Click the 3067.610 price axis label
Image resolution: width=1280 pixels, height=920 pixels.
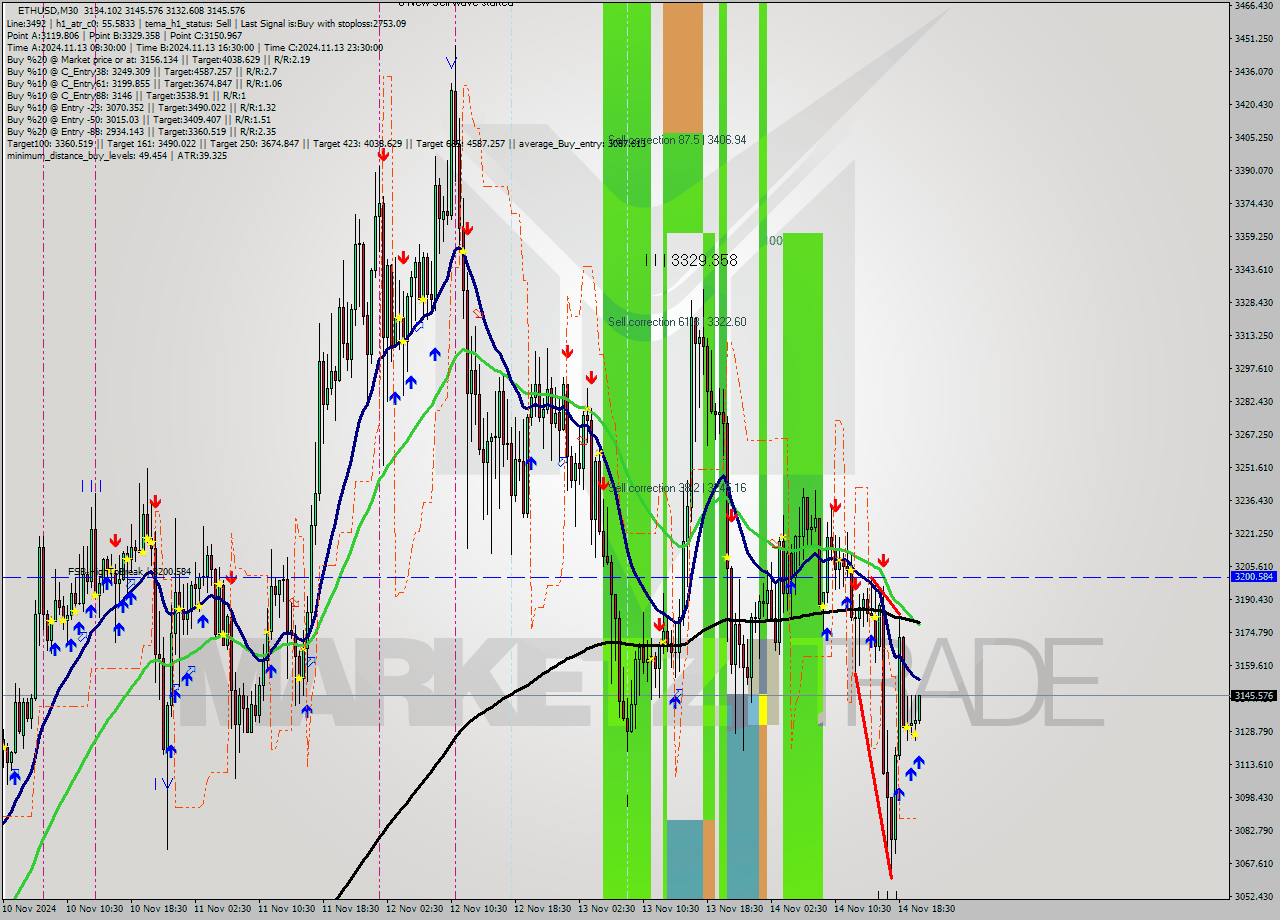1253,863
